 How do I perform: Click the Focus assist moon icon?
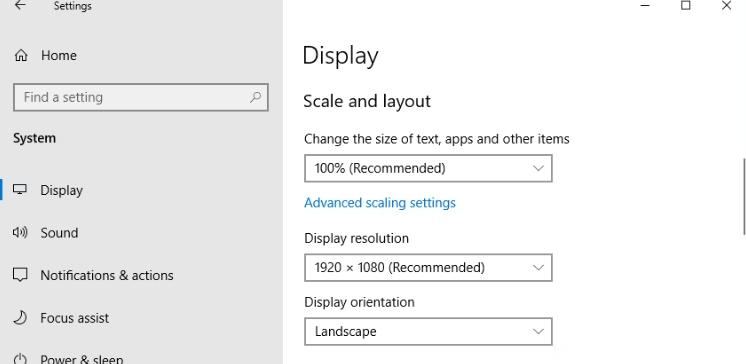[20, 317]
